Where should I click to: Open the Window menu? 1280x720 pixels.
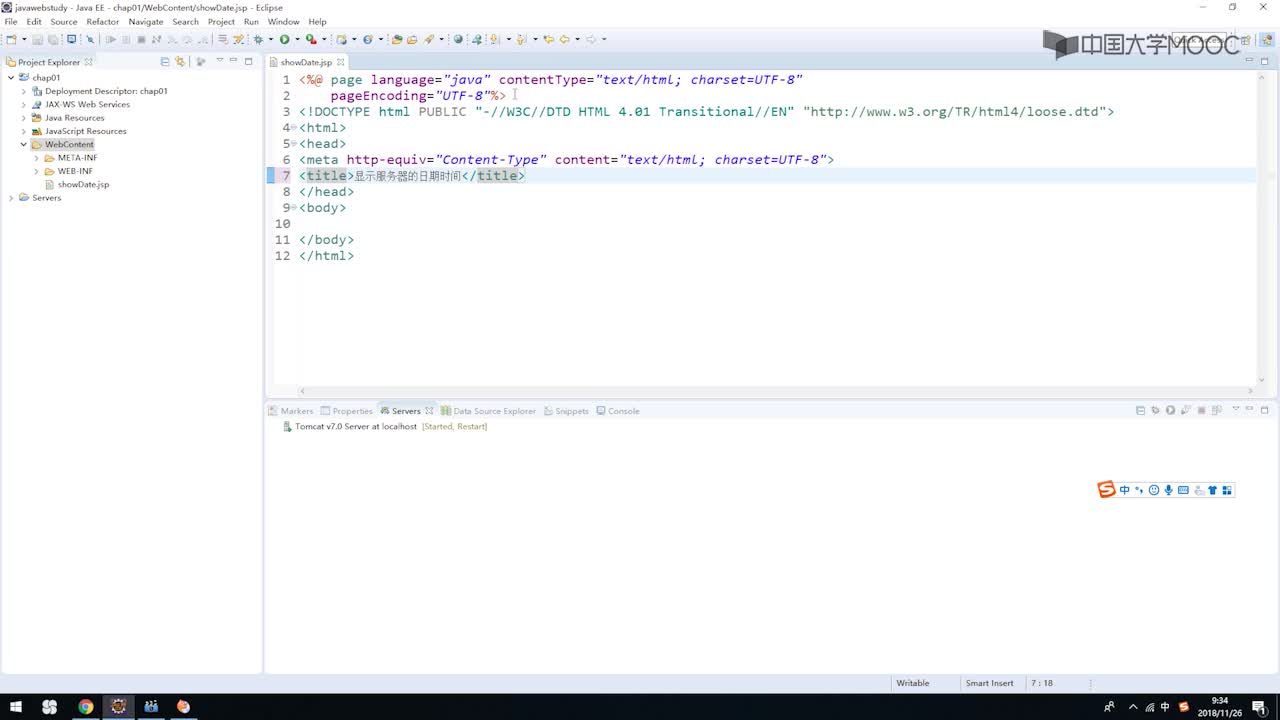[x=283, y=21]
